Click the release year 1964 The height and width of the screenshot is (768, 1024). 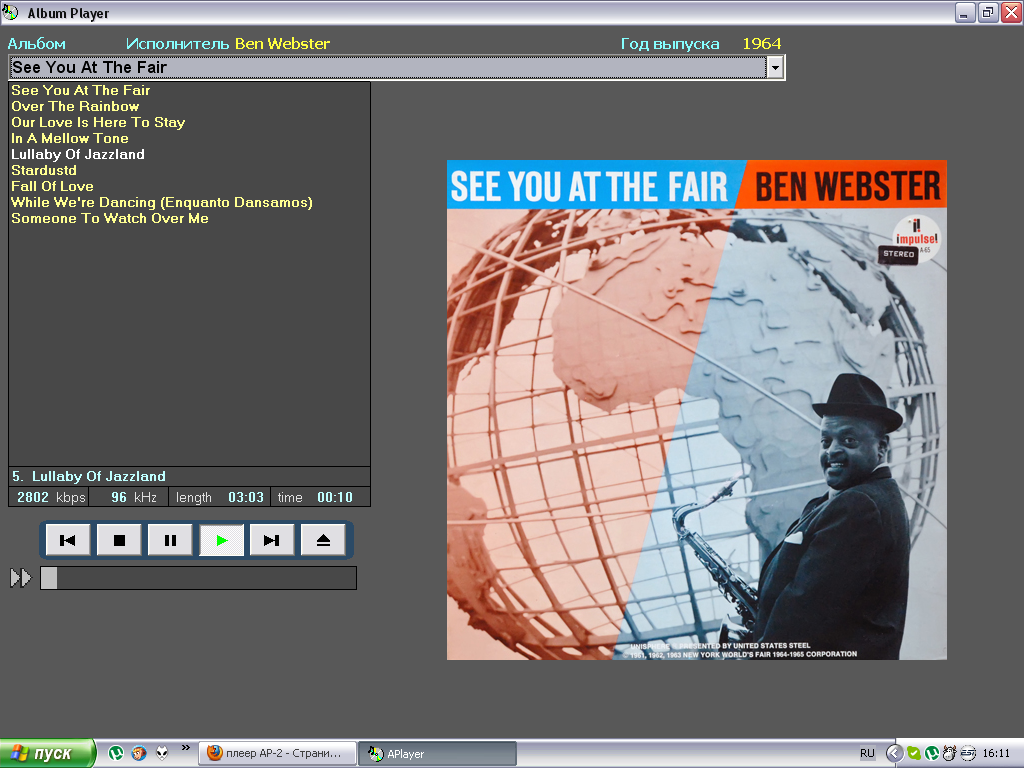pyautogui.click(x=761, y=44)
